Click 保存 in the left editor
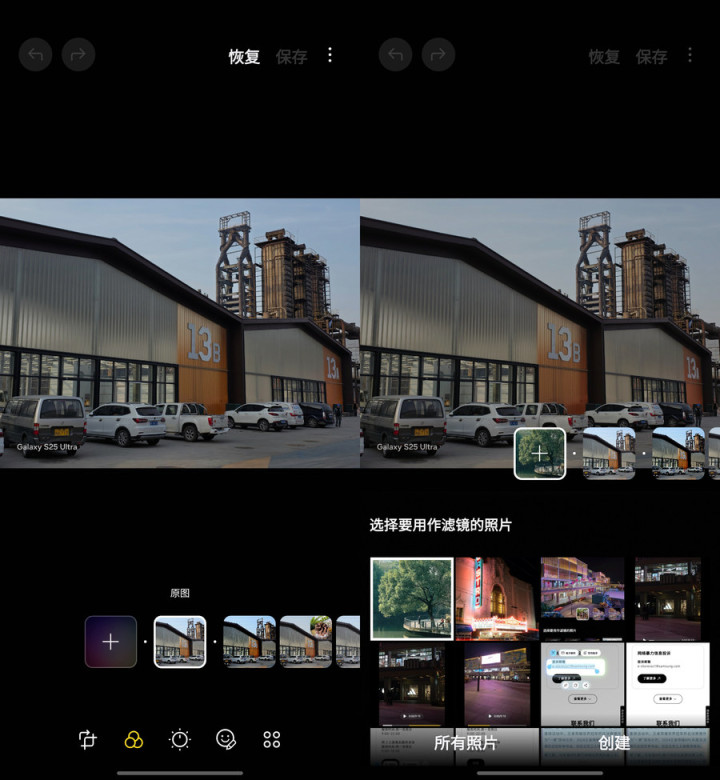This screenshot has width=720, height=780. [292, 57]
